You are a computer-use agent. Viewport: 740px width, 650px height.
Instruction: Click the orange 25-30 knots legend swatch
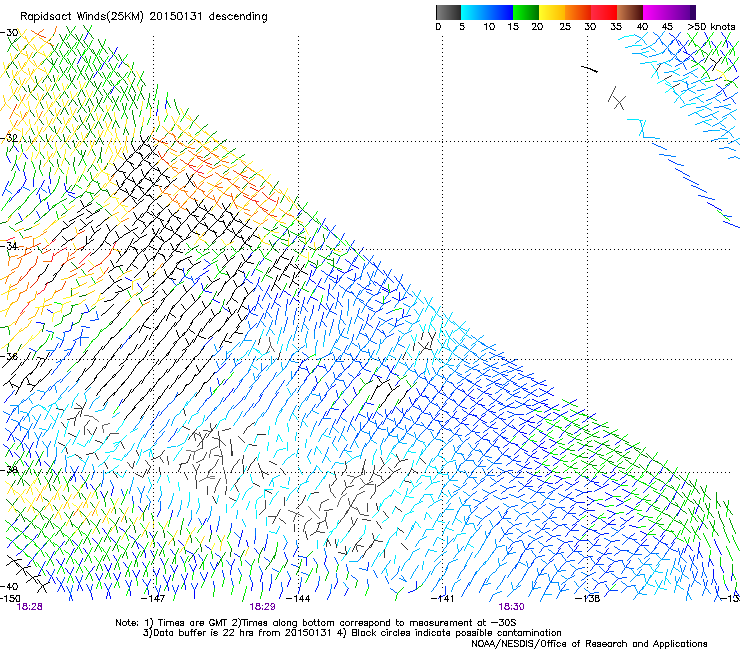coord(578,12)
